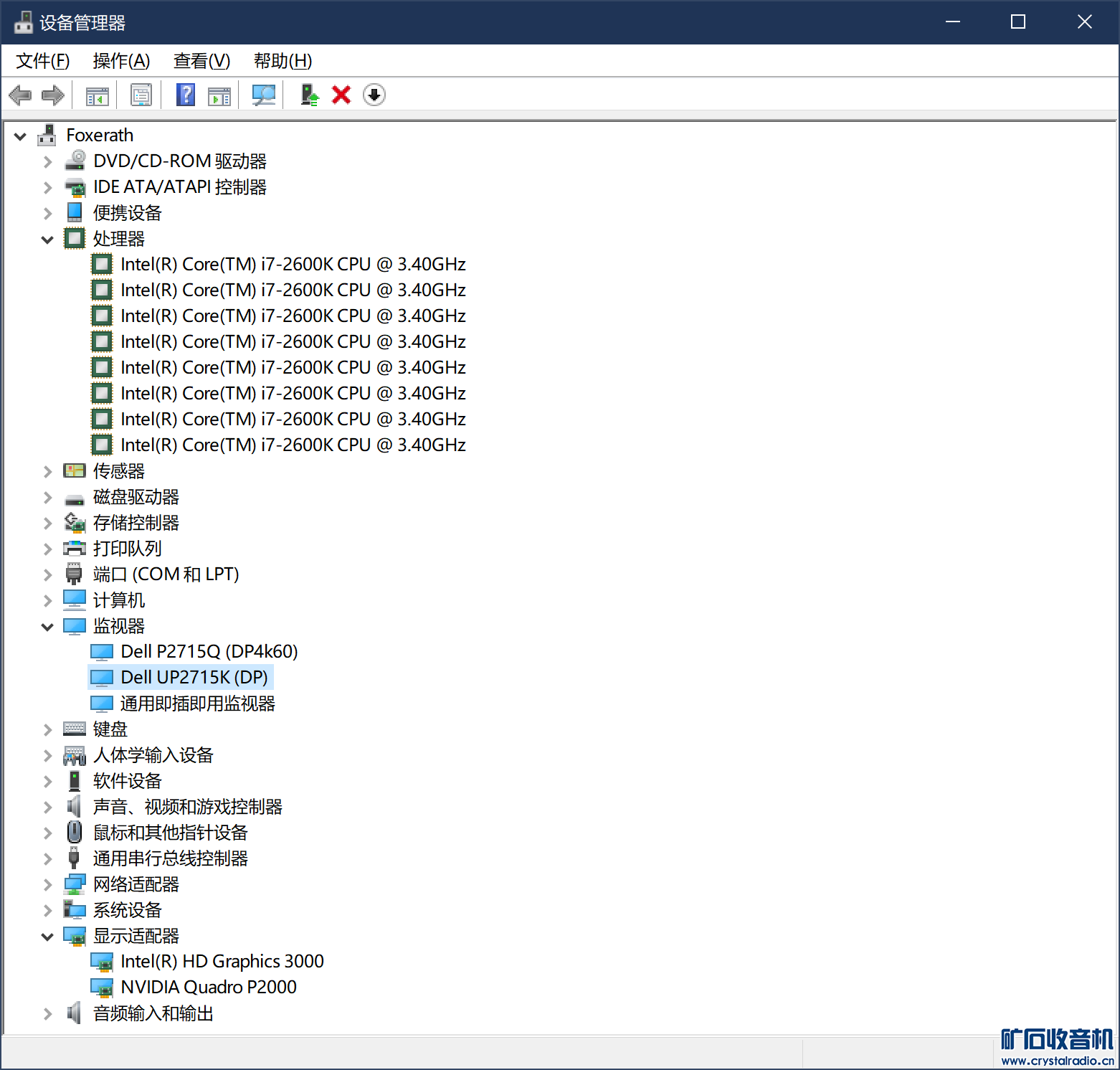Open the 文件(F) menu
The image size is (1120, 1070).
click(42, 61)
